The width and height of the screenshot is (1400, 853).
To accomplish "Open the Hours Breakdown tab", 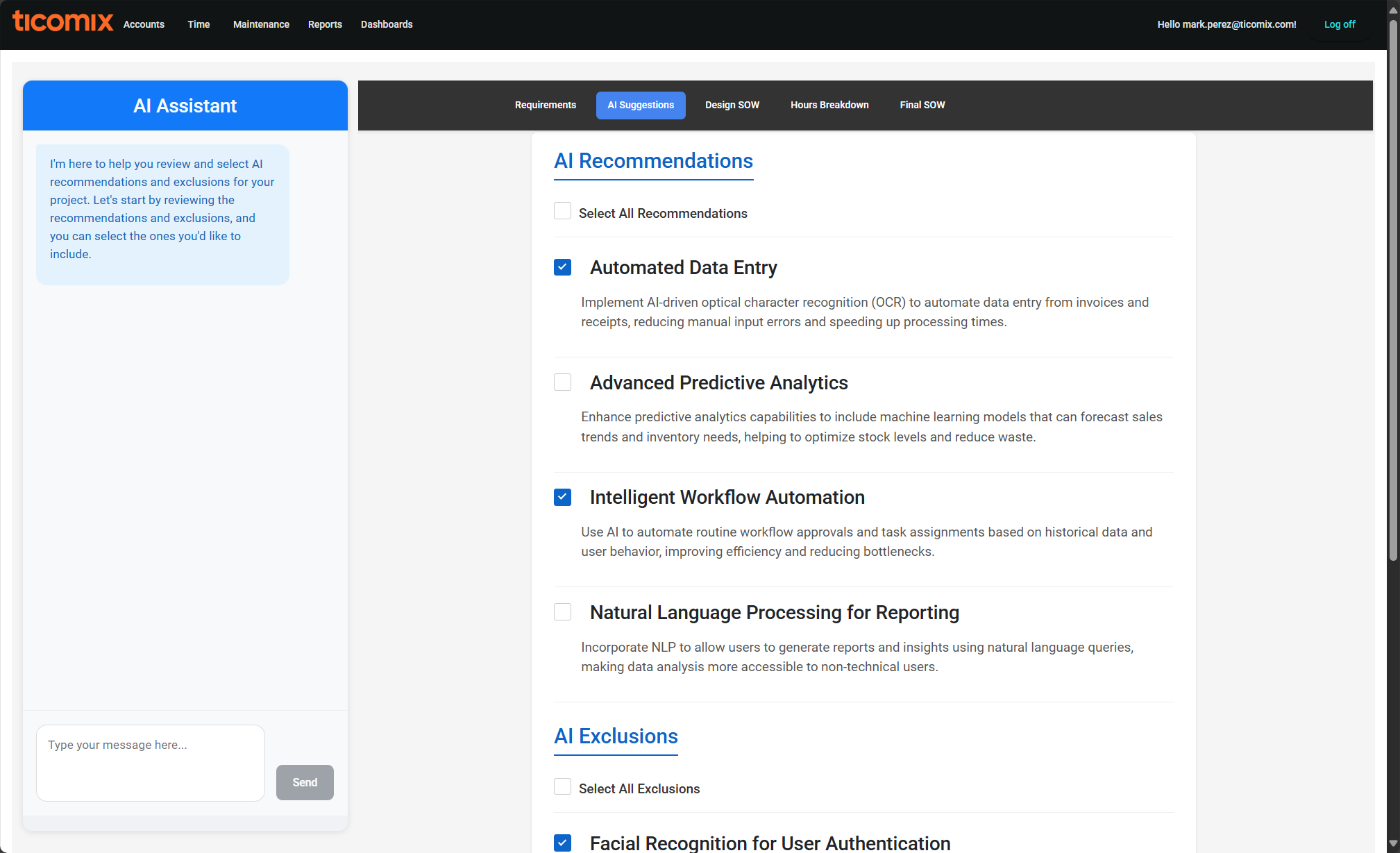I will coord(829,105).
